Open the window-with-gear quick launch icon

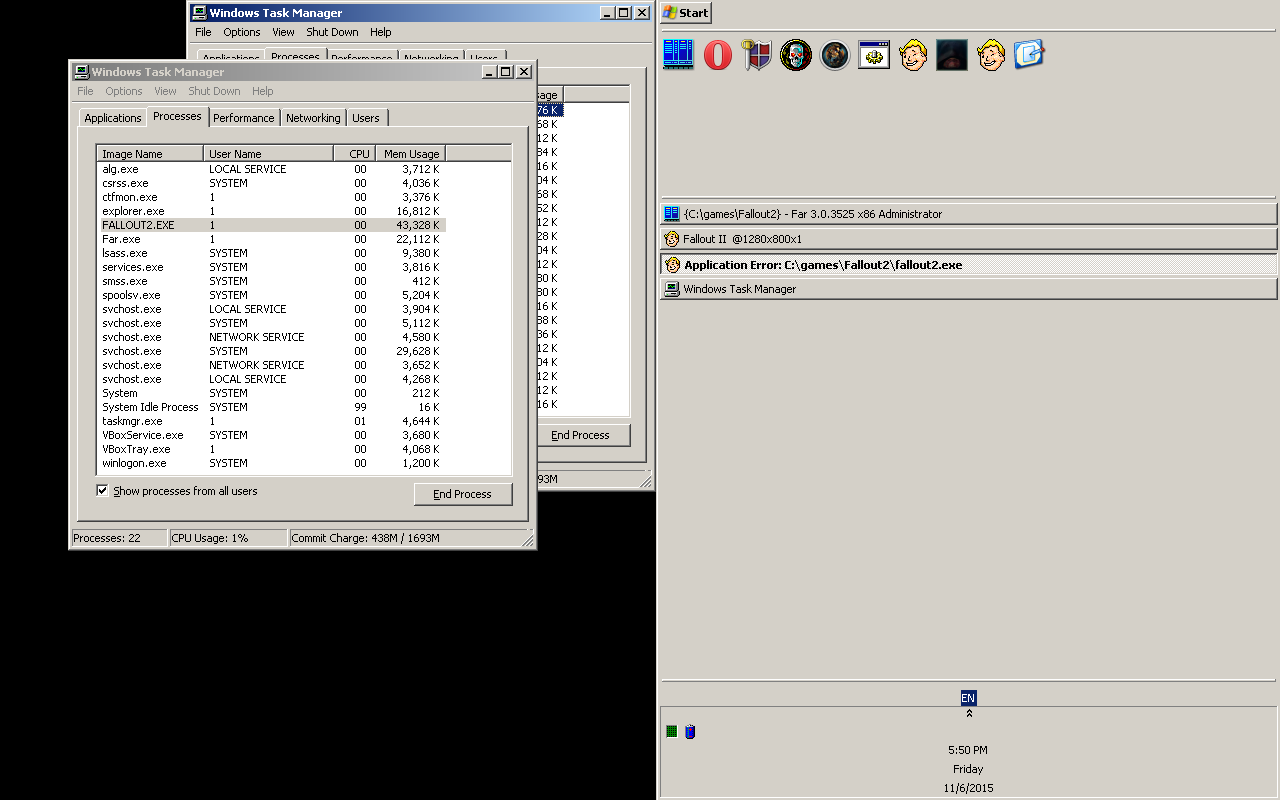click(874, 54)
